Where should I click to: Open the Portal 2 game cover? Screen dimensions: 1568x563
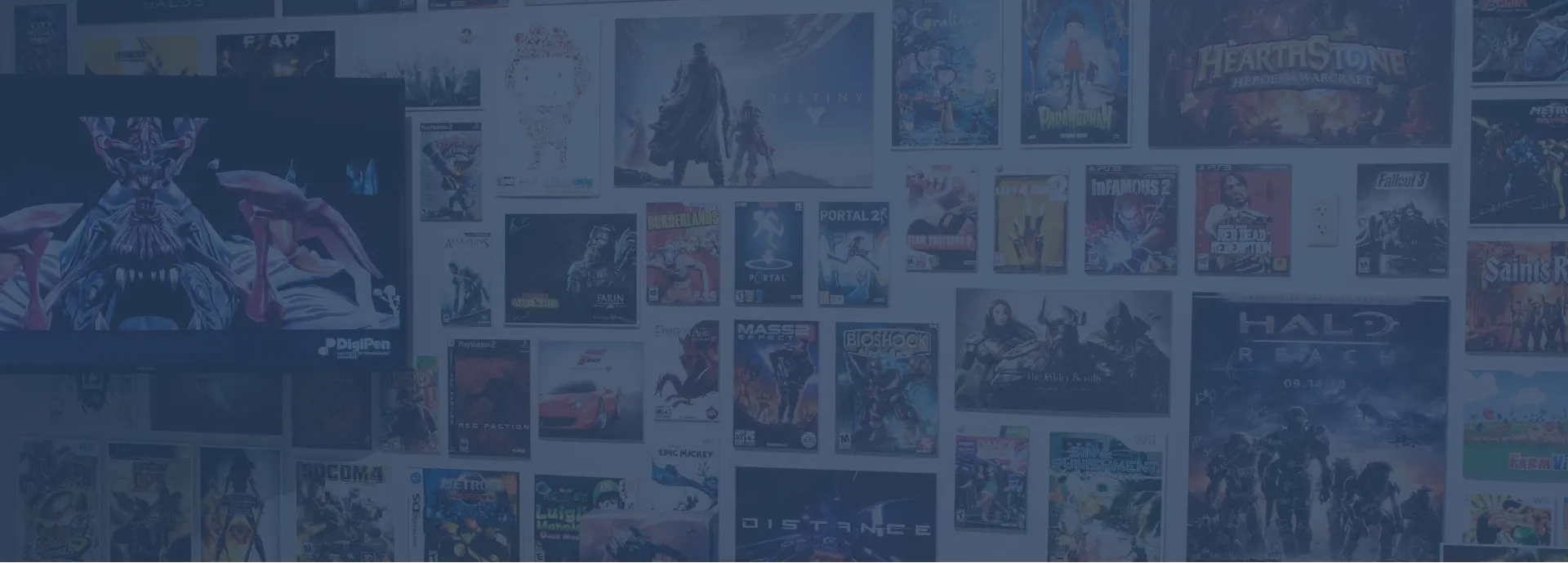(853, 254)
